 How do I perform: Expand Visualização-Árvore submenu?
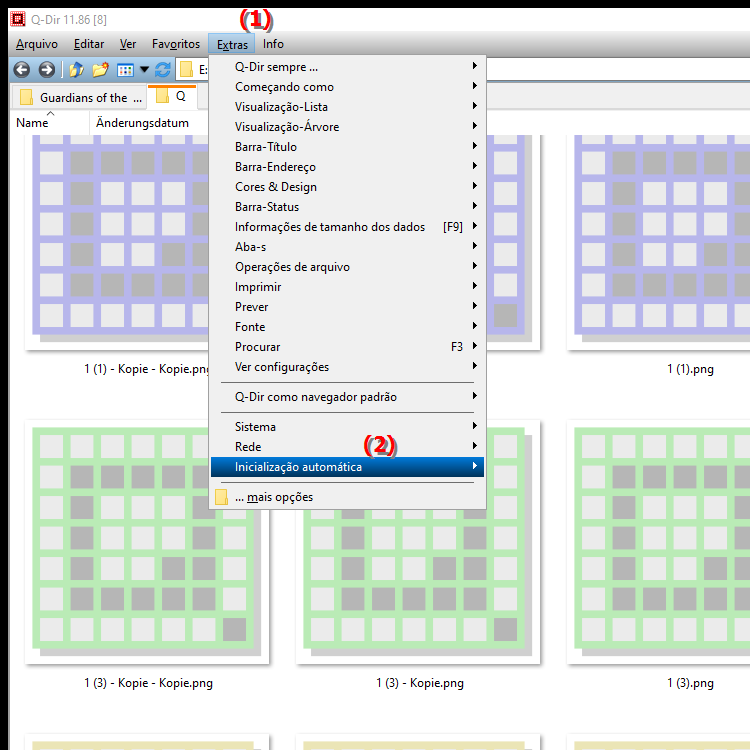coord(347,127)
